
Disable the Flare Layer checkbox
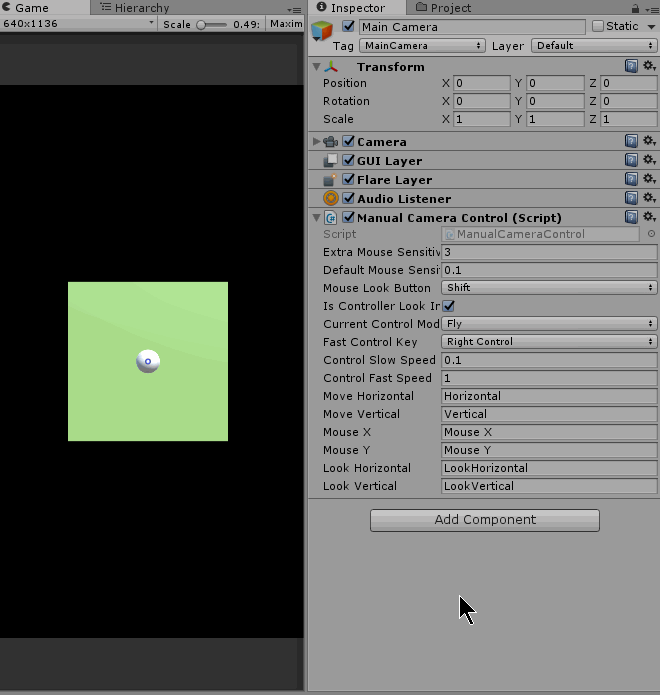point(349,179)
